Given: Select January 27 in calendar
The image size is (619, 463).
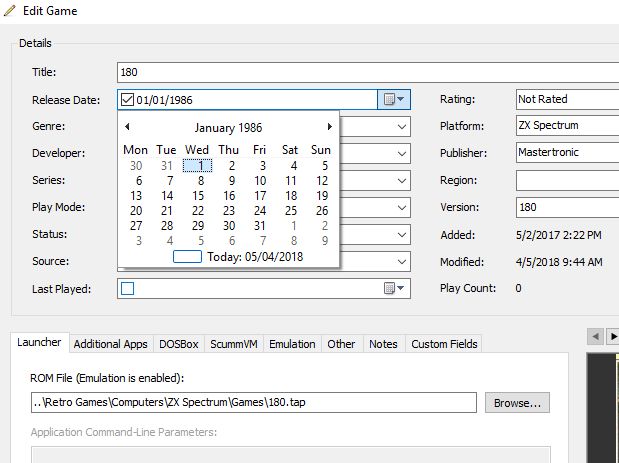Looking at the screenshot, I should pos(136,226).
